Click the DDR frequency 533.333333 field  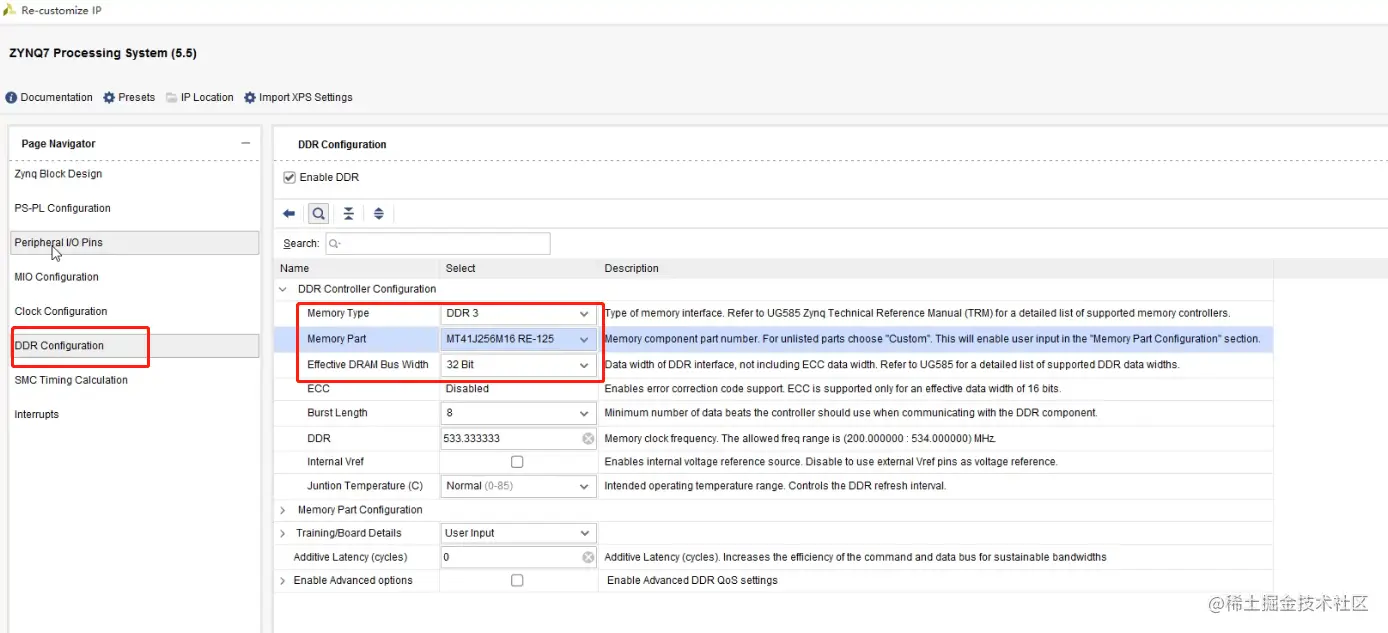(519, 438)
